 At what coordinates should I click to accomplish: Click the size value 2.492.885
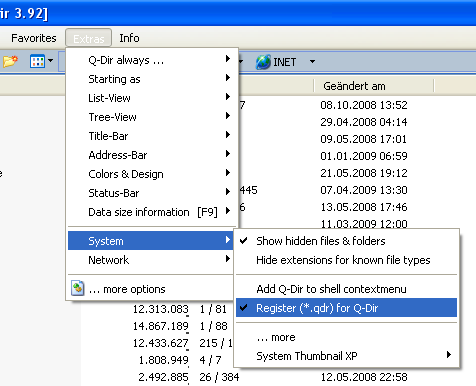163,377
